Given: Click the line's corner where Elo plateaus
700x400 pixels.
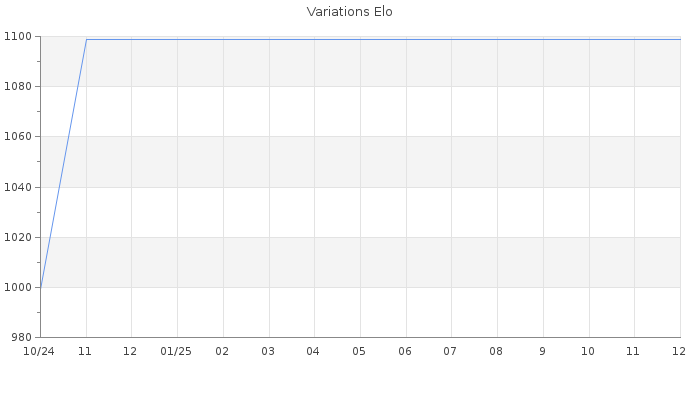Looking at the screenshot, I should 86,39.
